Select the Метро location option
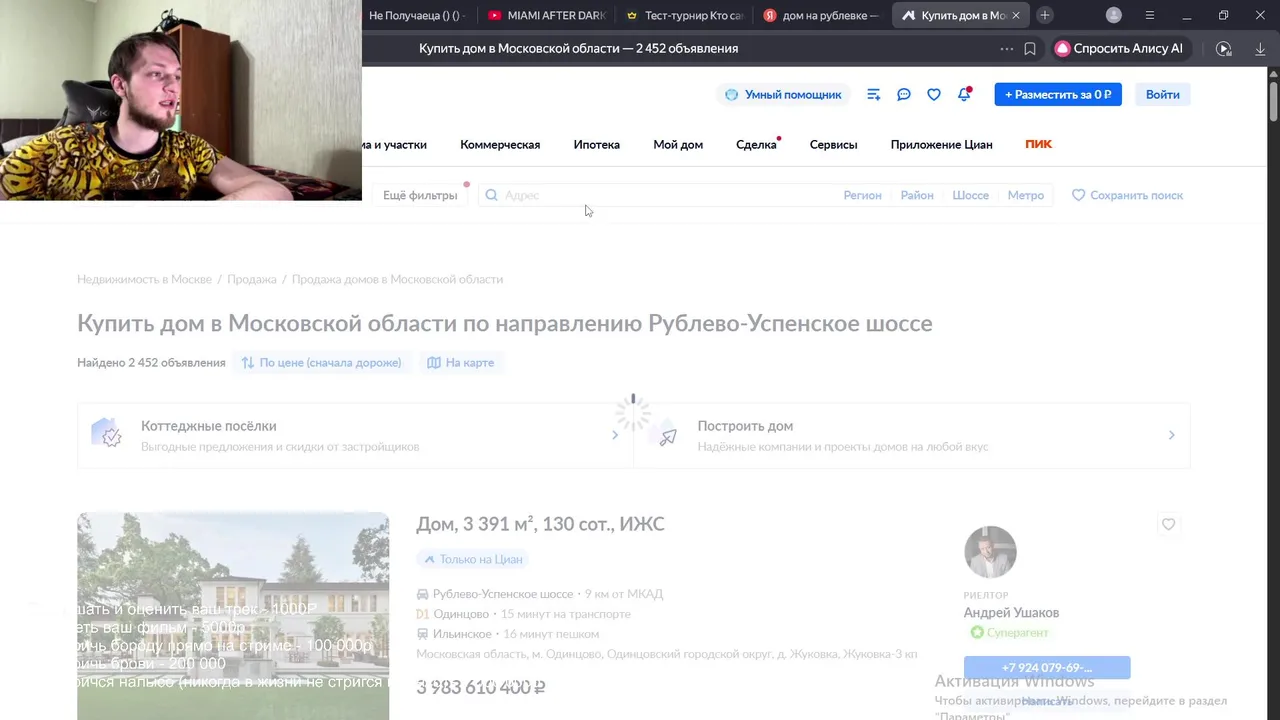1280x720 pixels. coord(1025,195)
